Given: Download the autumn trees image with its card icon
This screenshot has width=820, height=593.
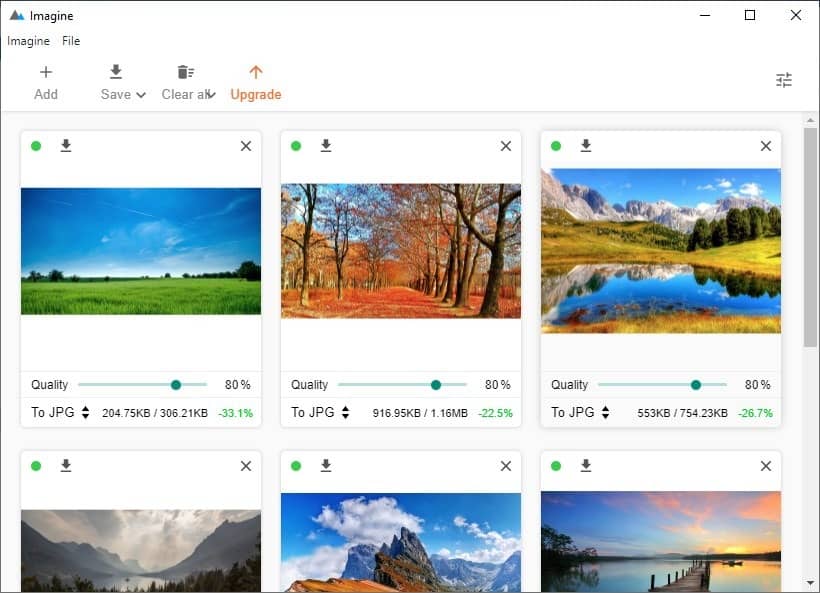Looking at the screenshot, I should (x=326, y=145).
